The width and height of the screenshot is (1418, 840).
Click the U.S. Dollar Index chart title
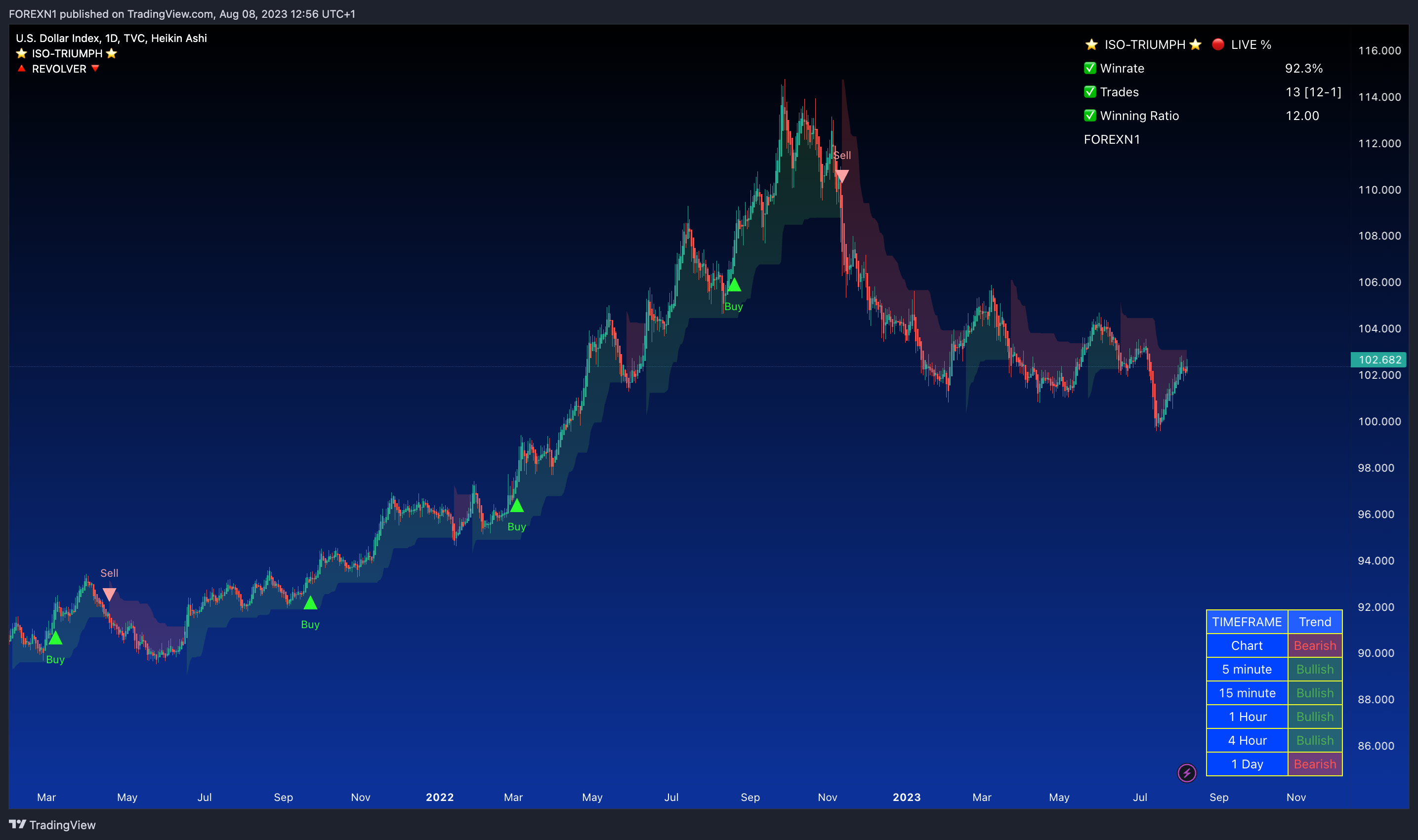tap(111, 38)
